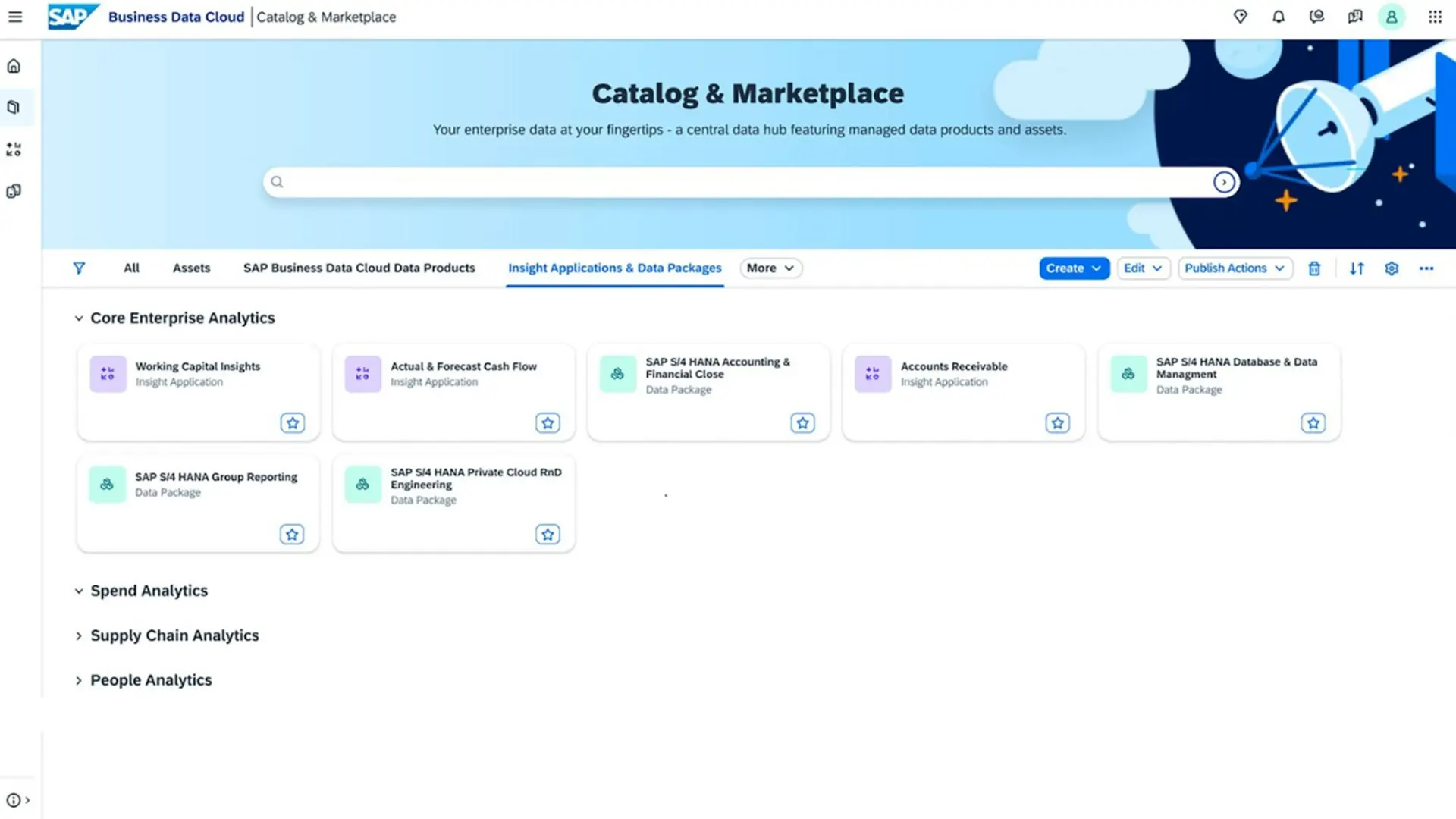Favorite Private Cloud RnD Engineering package

coord(548,535)
